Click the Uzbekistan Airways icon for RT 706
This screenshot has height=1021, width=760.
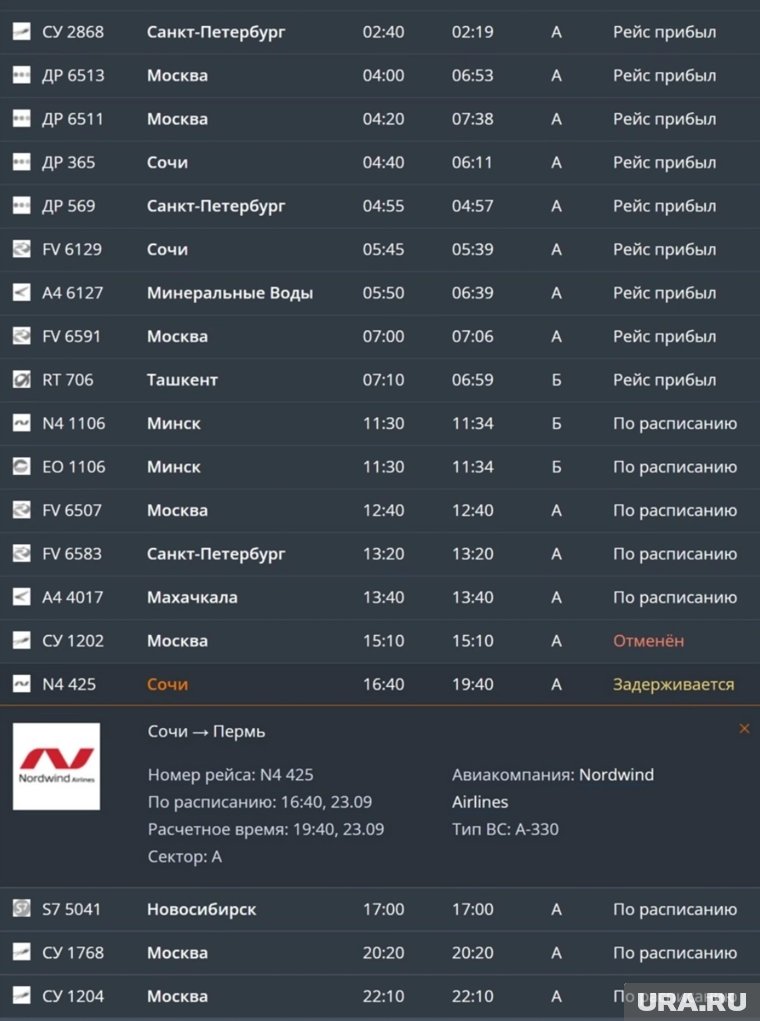tap(21, 379)
